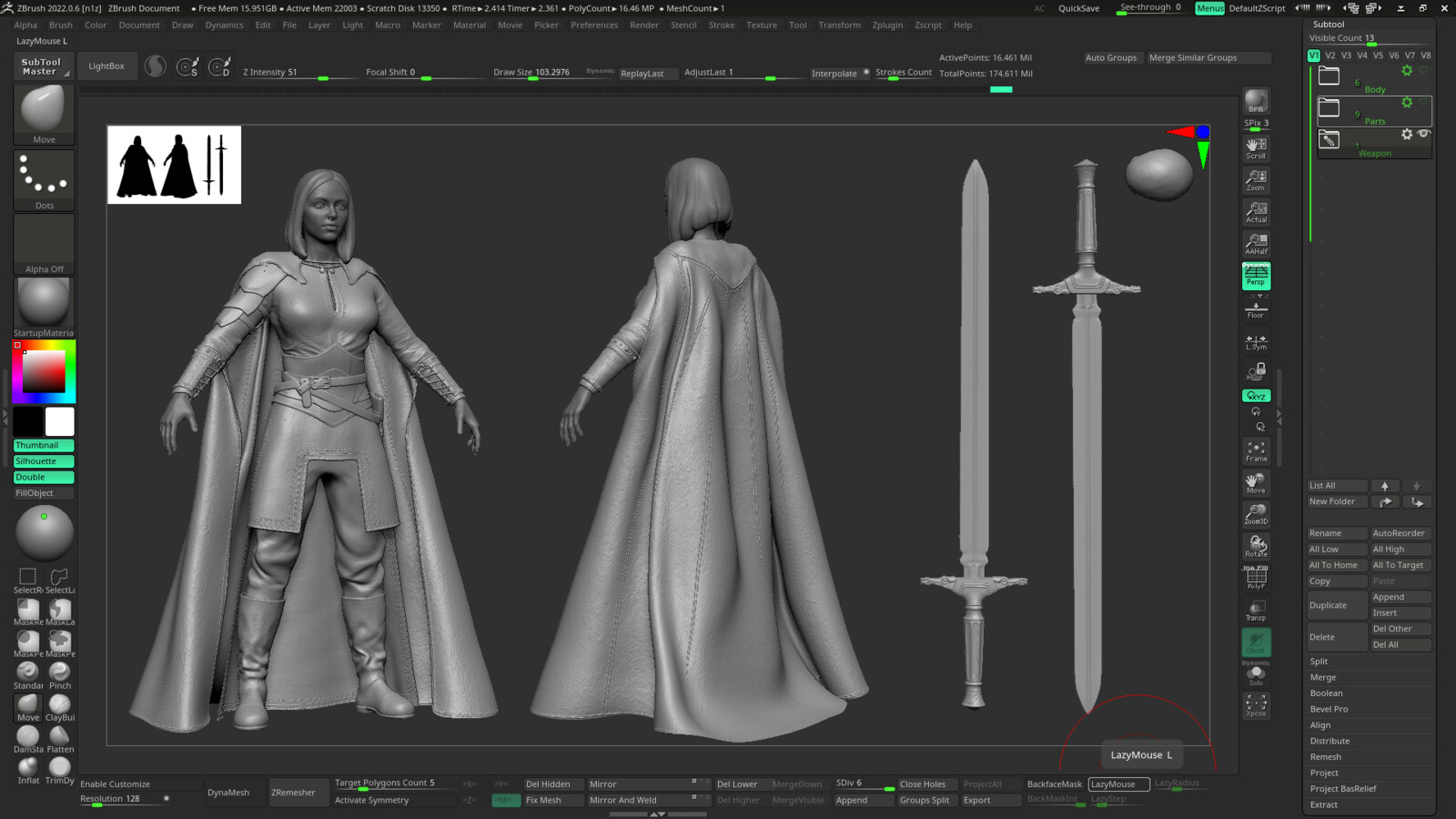Click the Frame mesh button
Image resolution: width=1456 pixels, height=819 pixels.
coord(1256,451)
